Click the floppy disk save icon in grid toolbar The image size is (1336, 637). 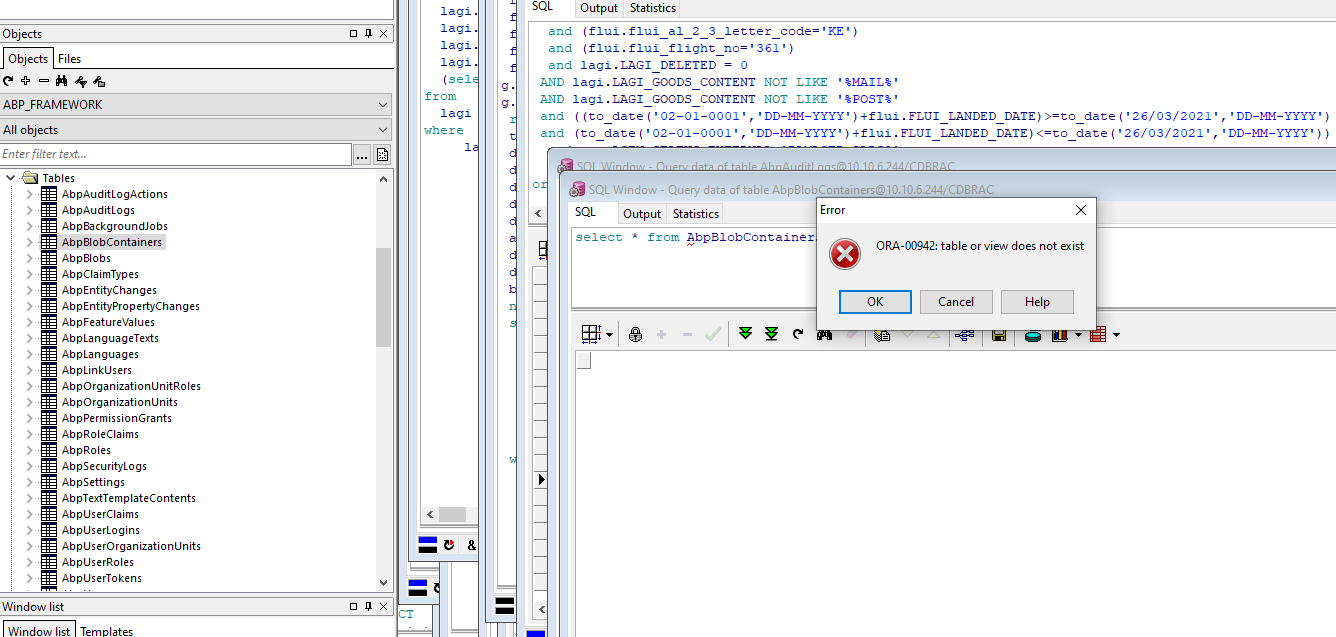[x=998, y=334]
